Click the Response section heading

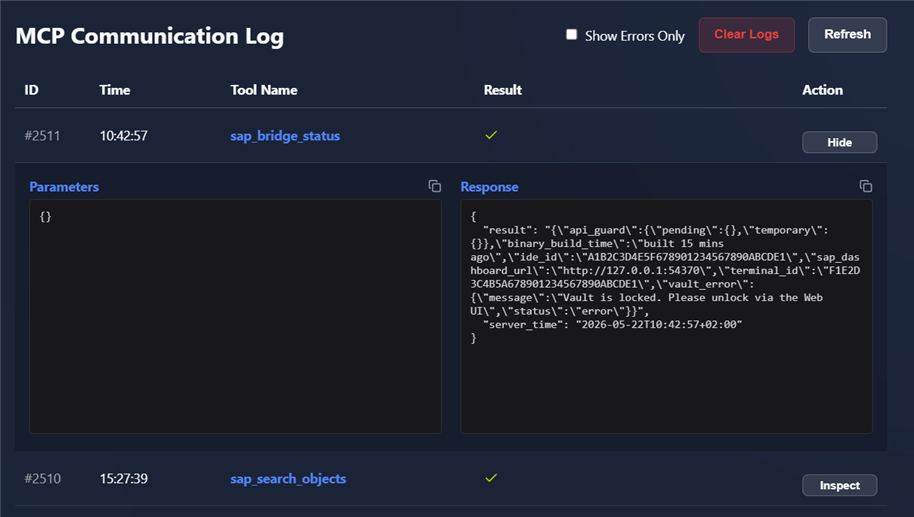click(490, 187)
